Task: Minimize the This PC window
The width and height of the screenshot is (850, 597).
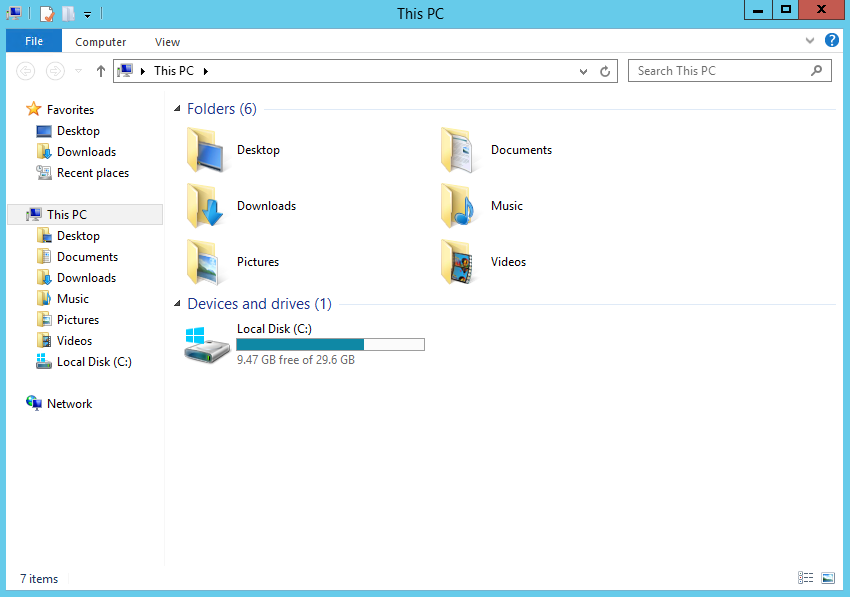Action: (758, 10)
